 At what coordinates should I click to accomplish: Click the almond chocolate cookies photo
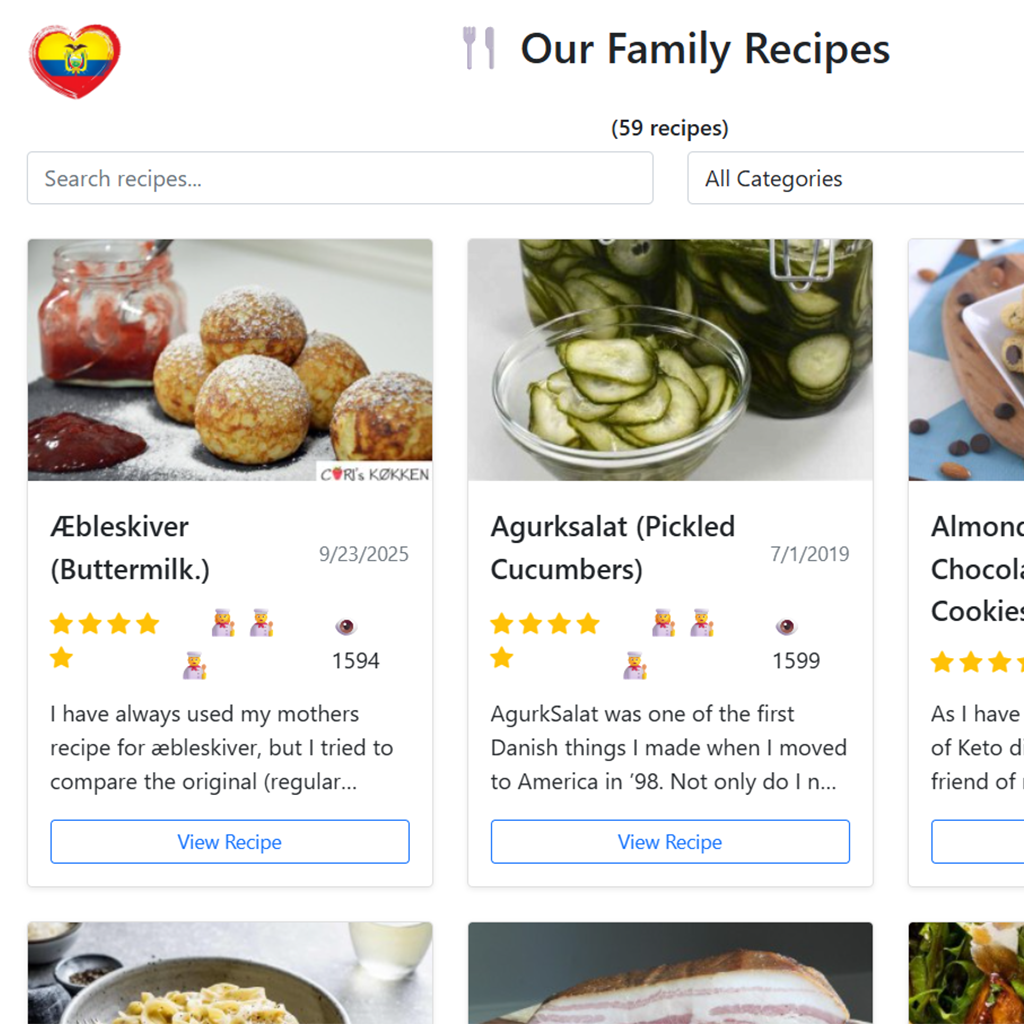(x=966, y=360)
